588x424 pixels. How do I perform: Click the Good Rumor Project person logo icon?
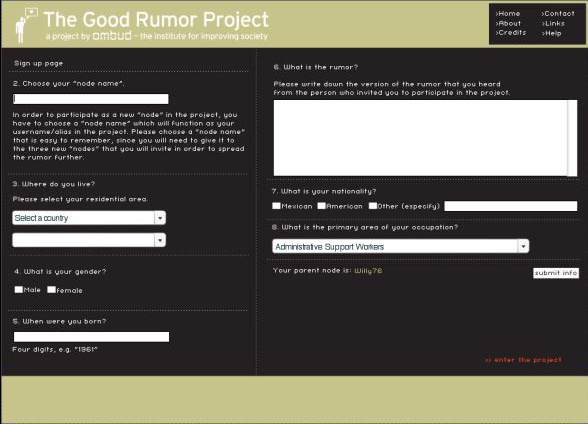[x=26, y=25]
